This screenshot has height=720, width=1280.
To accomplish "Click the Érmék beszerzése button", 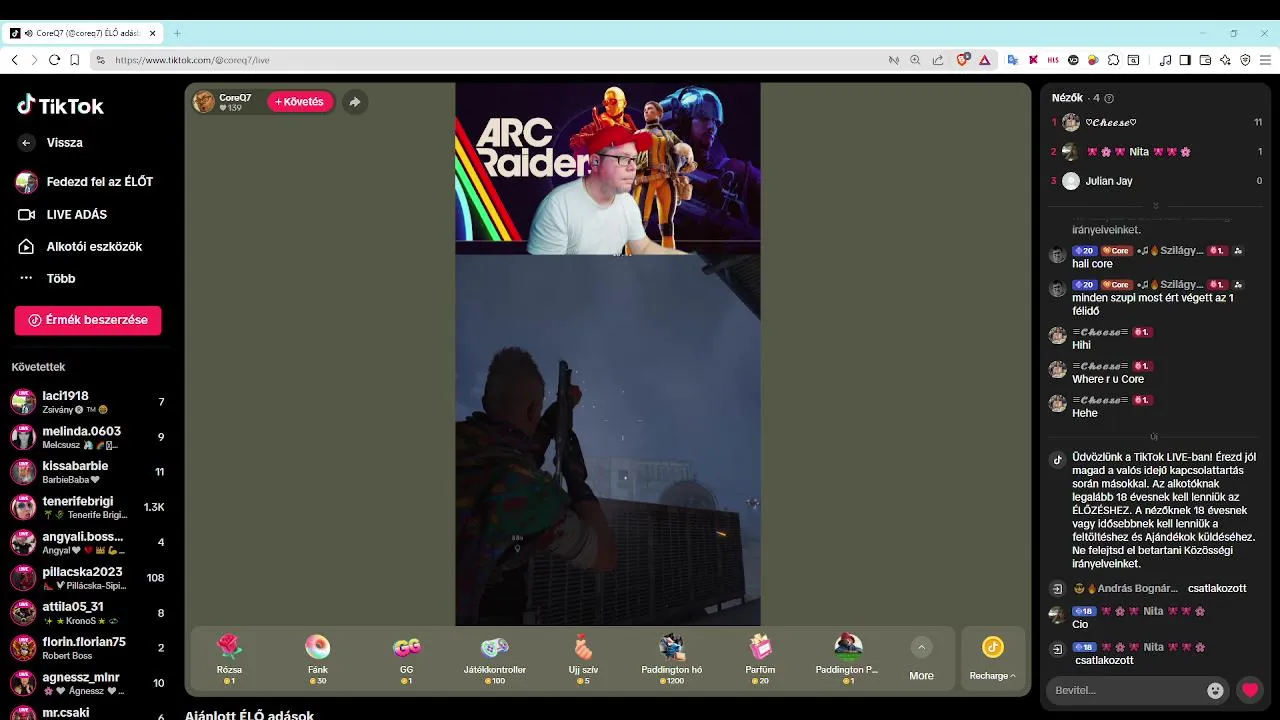I will tap(88, 320).
